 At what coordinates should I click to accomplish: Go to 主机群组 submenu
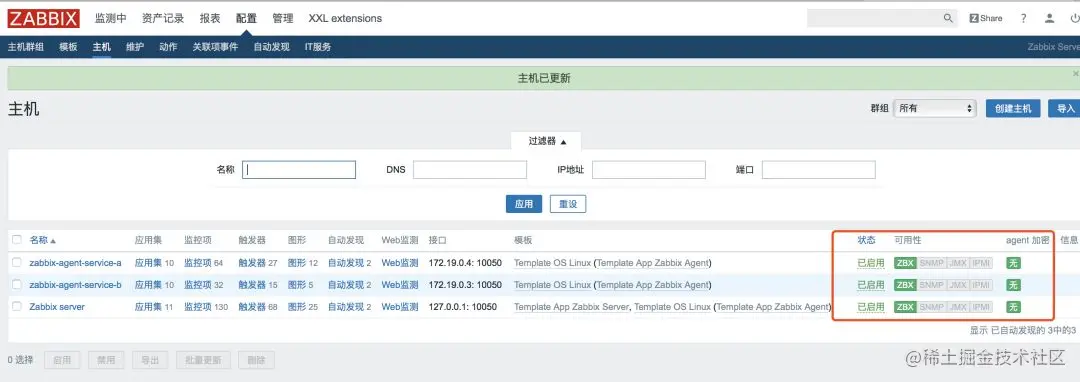tap(25, 47)
